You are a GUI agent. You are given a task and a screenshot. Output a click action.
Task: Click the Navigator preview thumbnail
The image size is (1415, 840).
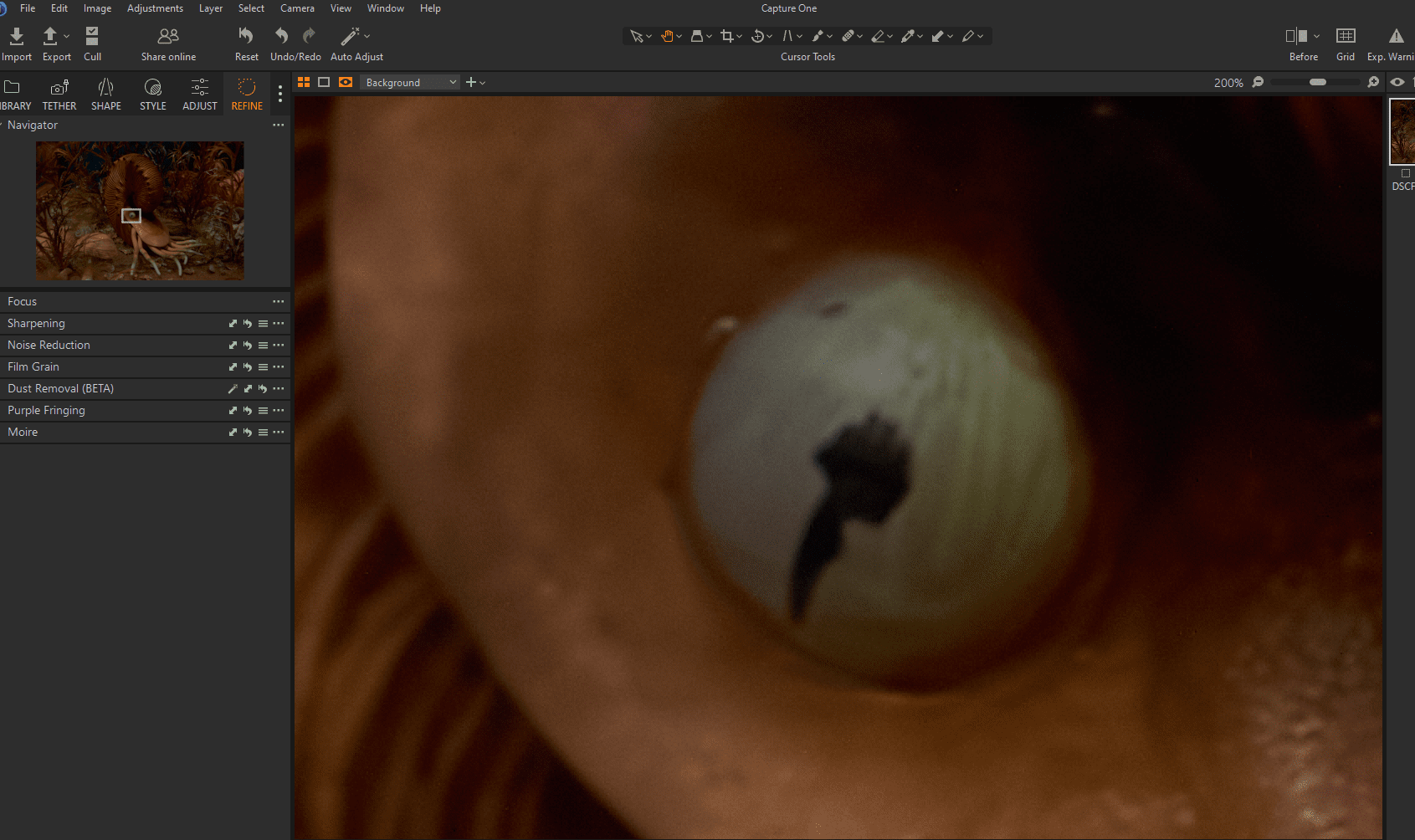(x=140, y=210)
